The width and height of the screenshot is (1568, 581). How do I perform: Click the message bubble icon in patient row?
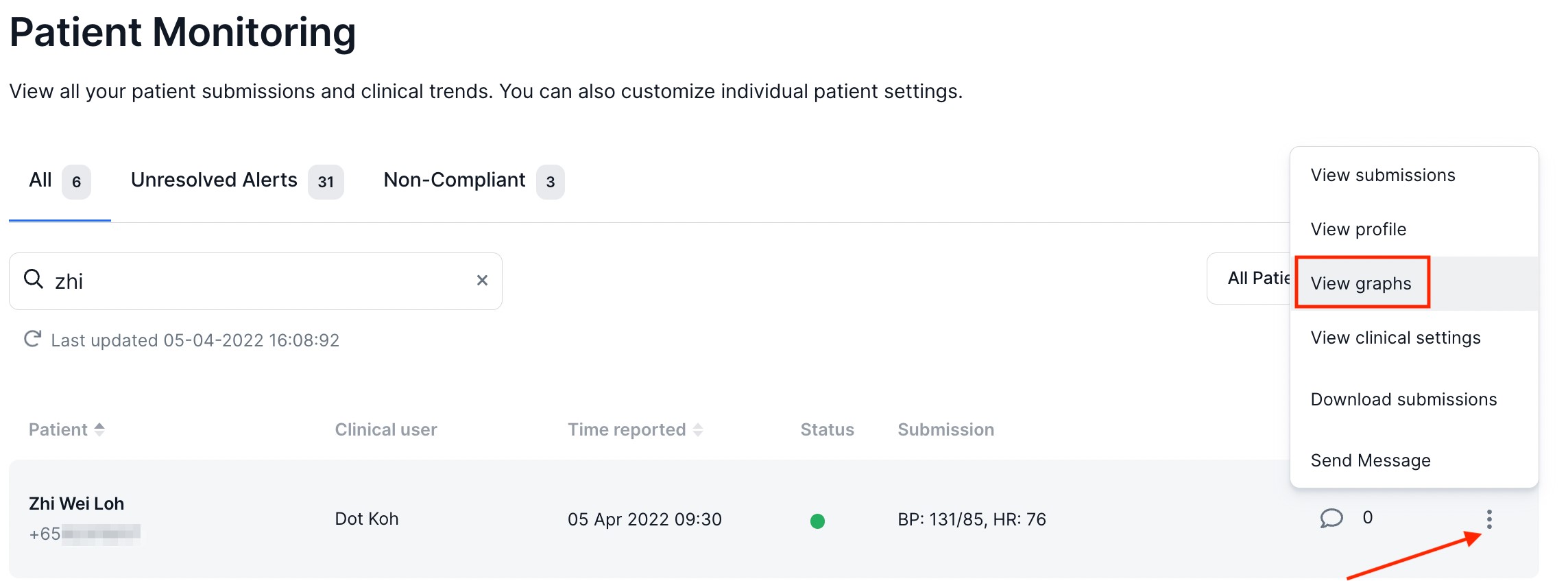pos(1331,518)
